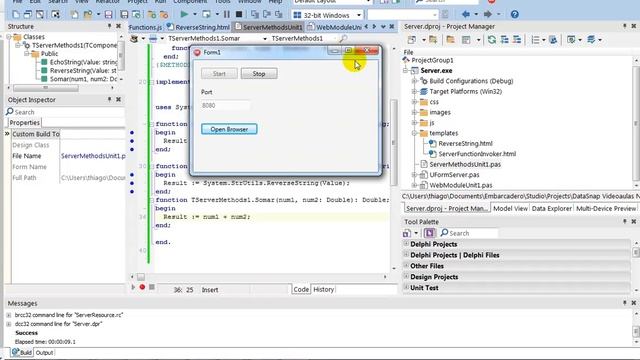Click Open Browser button in Form1
The width and height of the screenshot is (640, 360).
point(229,129)
